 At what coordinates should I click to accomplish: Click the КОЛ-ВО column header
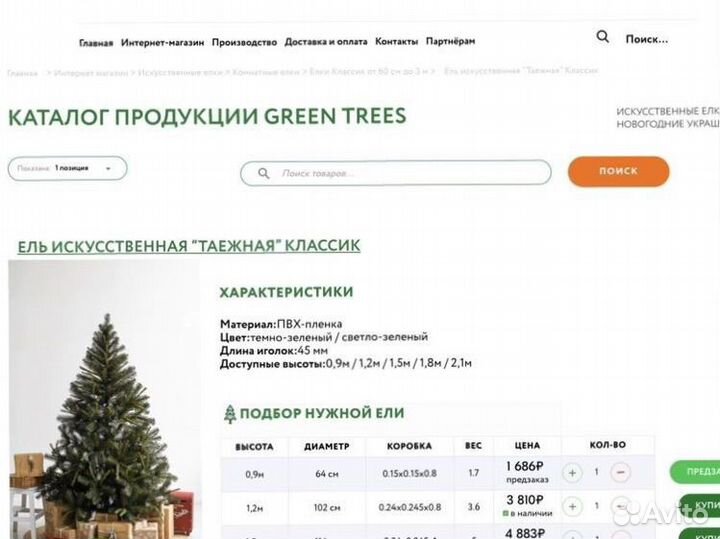tap(608, 445)
